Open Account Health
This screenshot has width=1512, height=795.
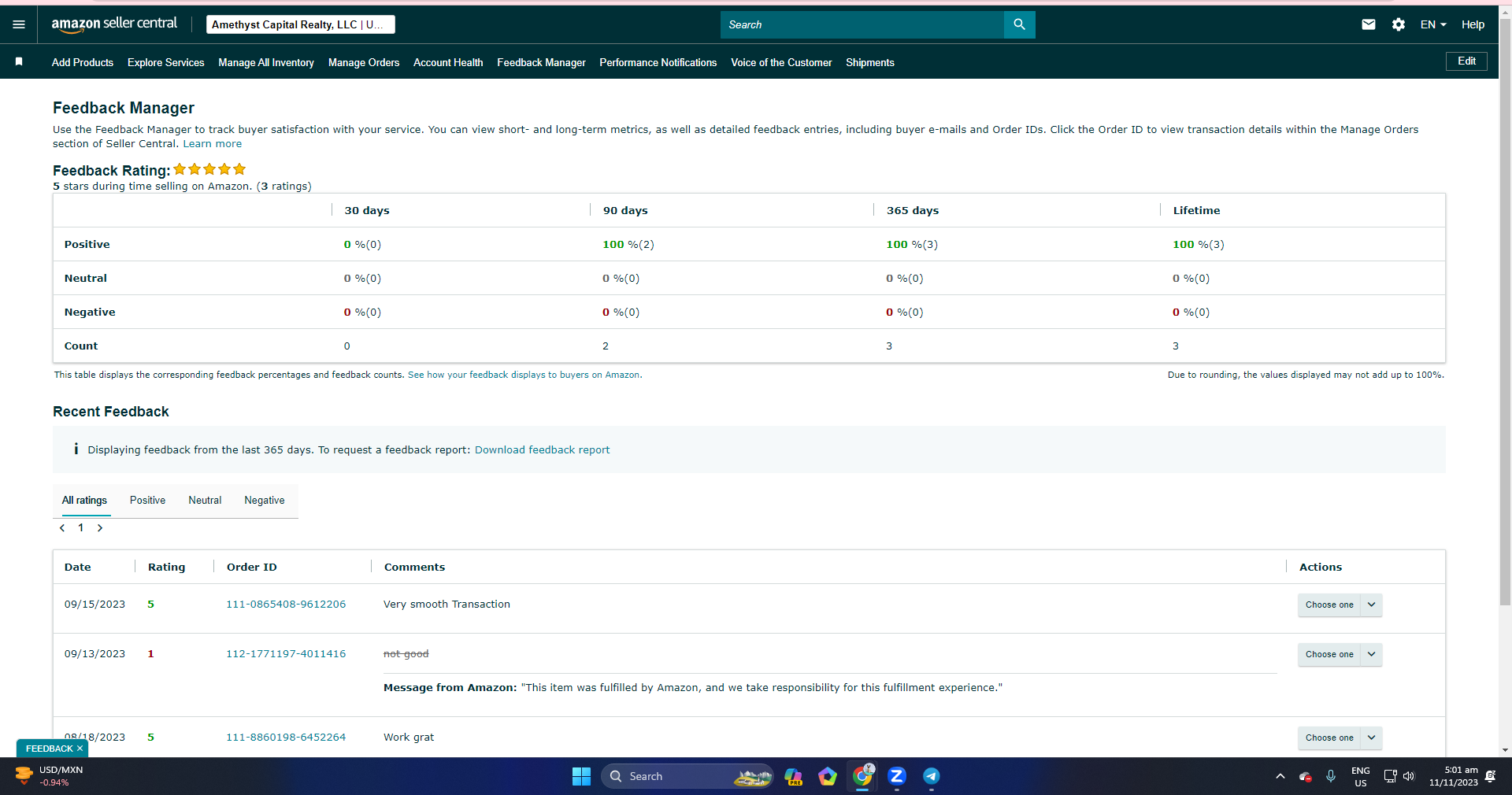point(448,62)
